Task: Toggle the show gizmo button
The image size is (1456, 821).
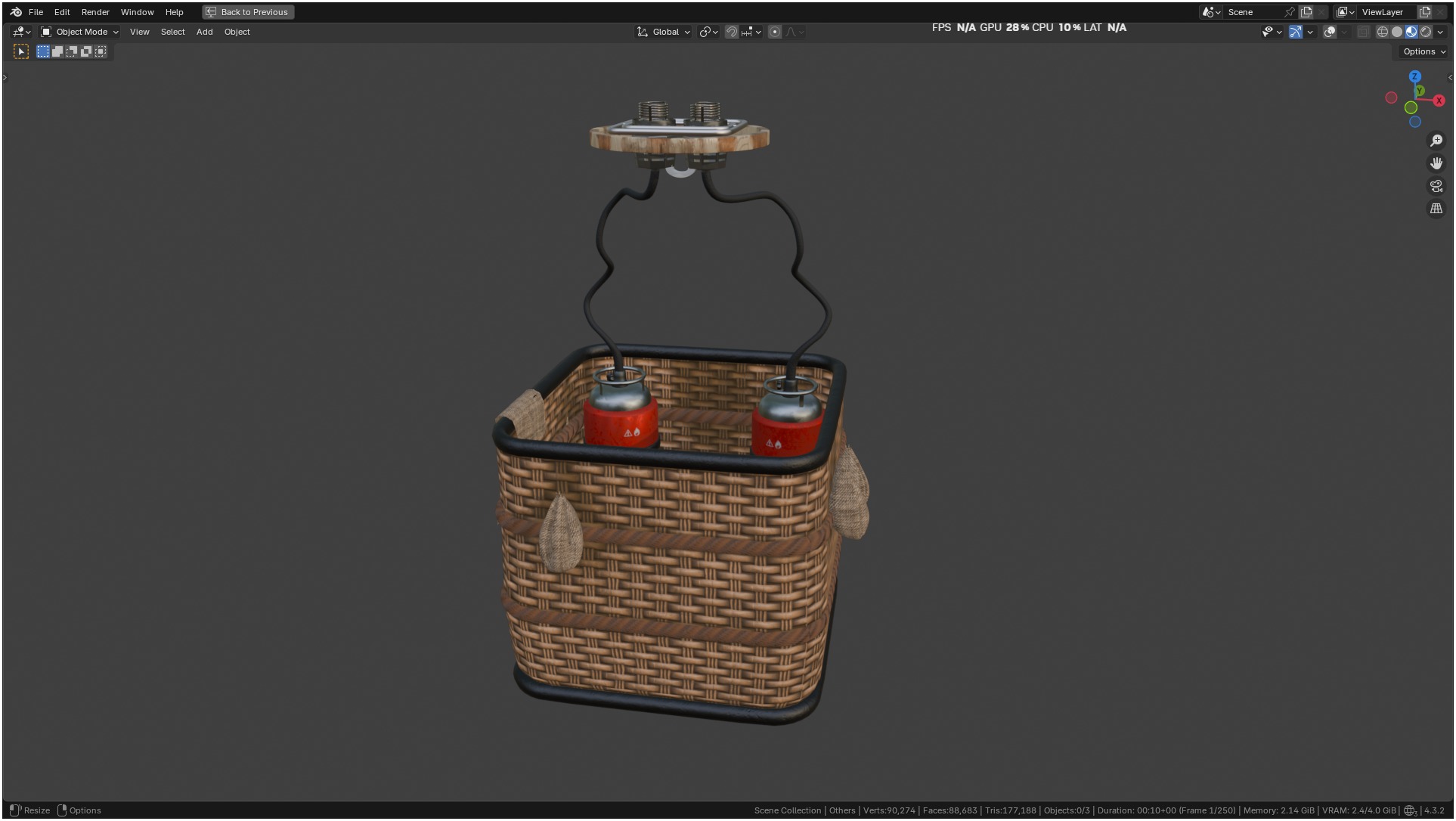Action: (1296, 32)
